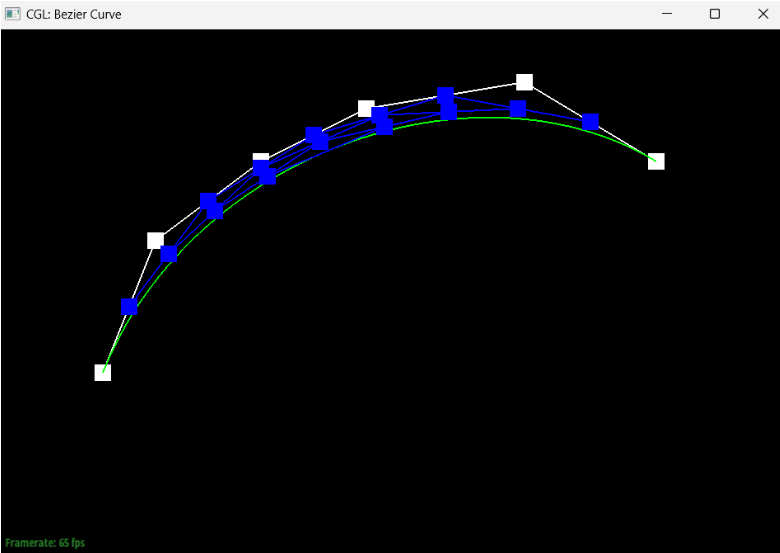Screen dimensions: 780x553
Task: Minimize the Bezier Curve window
Action: pyautogui.click(x=667, y=14)
